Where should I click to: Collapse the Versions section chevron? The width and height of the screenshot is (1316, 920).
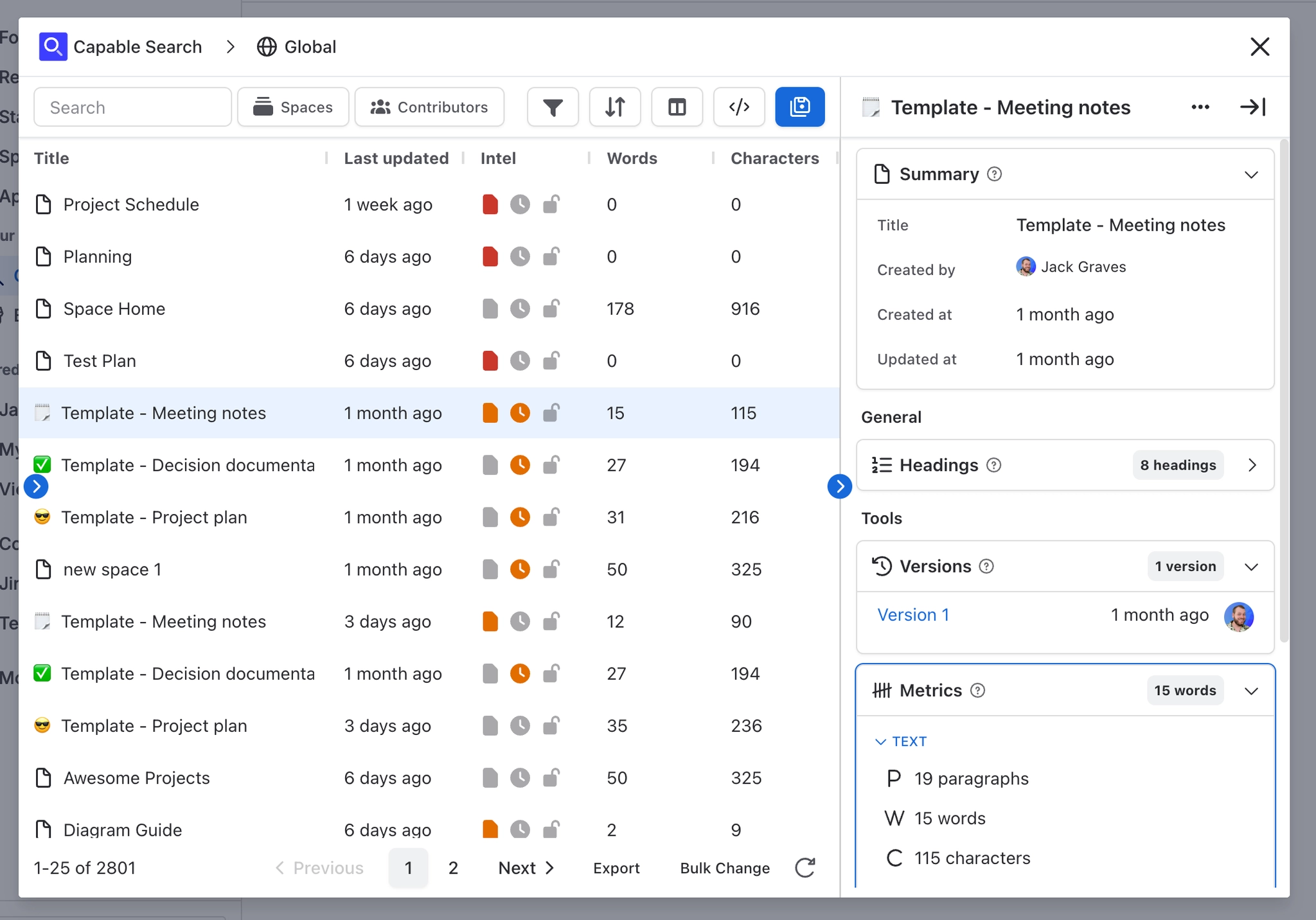pyautogui.click(x=1250, y=567)
